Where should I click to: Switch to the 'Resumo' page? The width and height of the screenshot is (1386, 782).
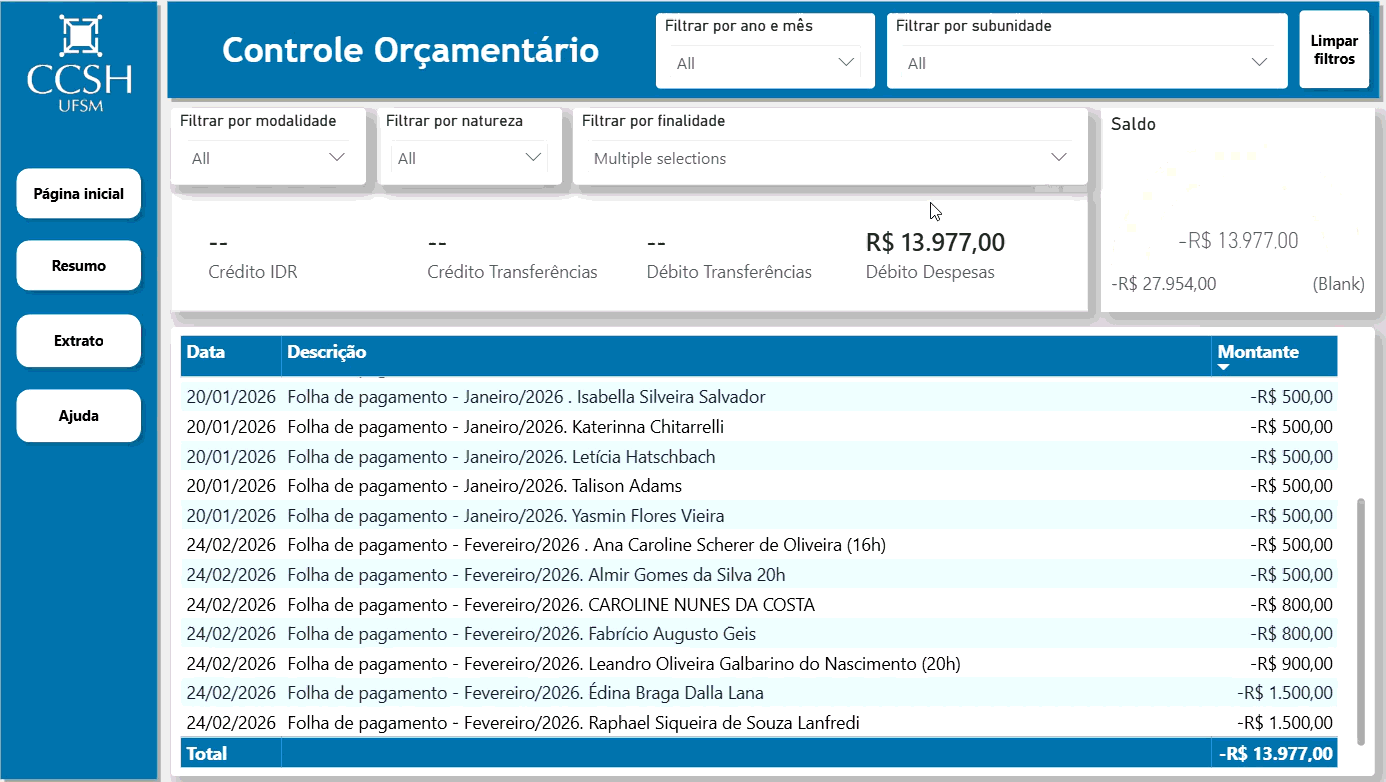tap(78, 265)
